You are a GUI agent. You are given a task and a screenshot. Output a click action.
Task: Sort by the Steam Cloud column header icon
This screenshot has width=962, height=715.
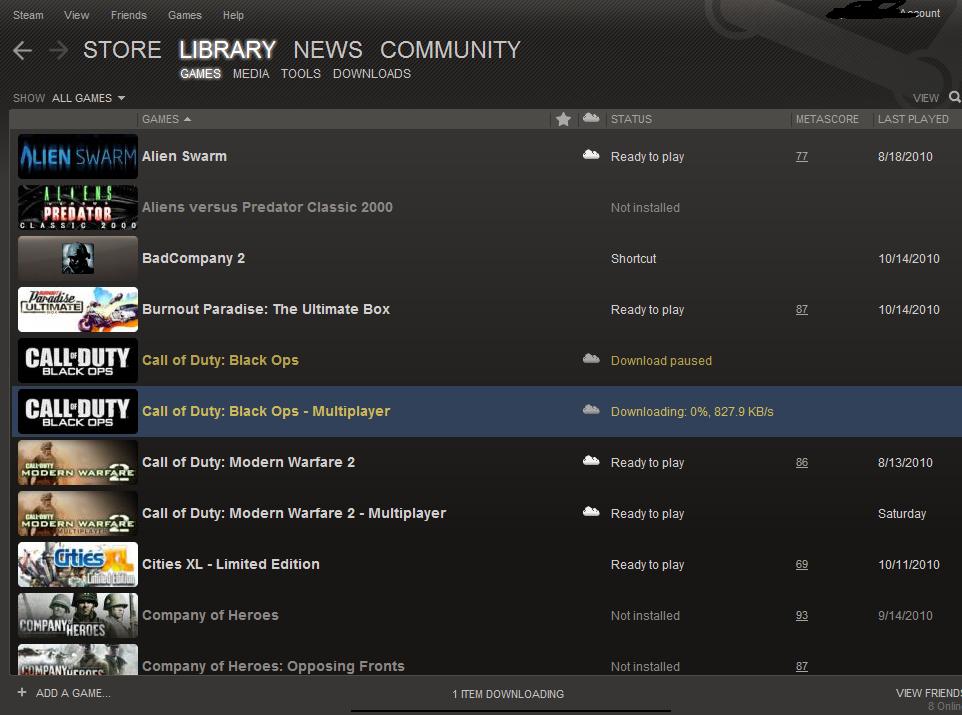tap(591, 118)
